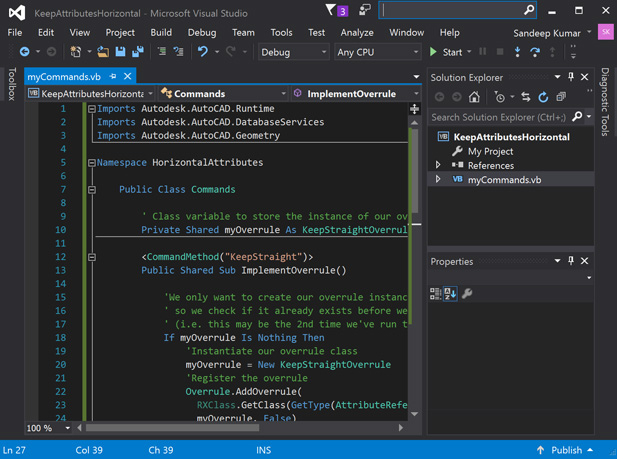This screenshot has width=617, height=459.
Task: Open the Debug menu
Action: (202, 33)
